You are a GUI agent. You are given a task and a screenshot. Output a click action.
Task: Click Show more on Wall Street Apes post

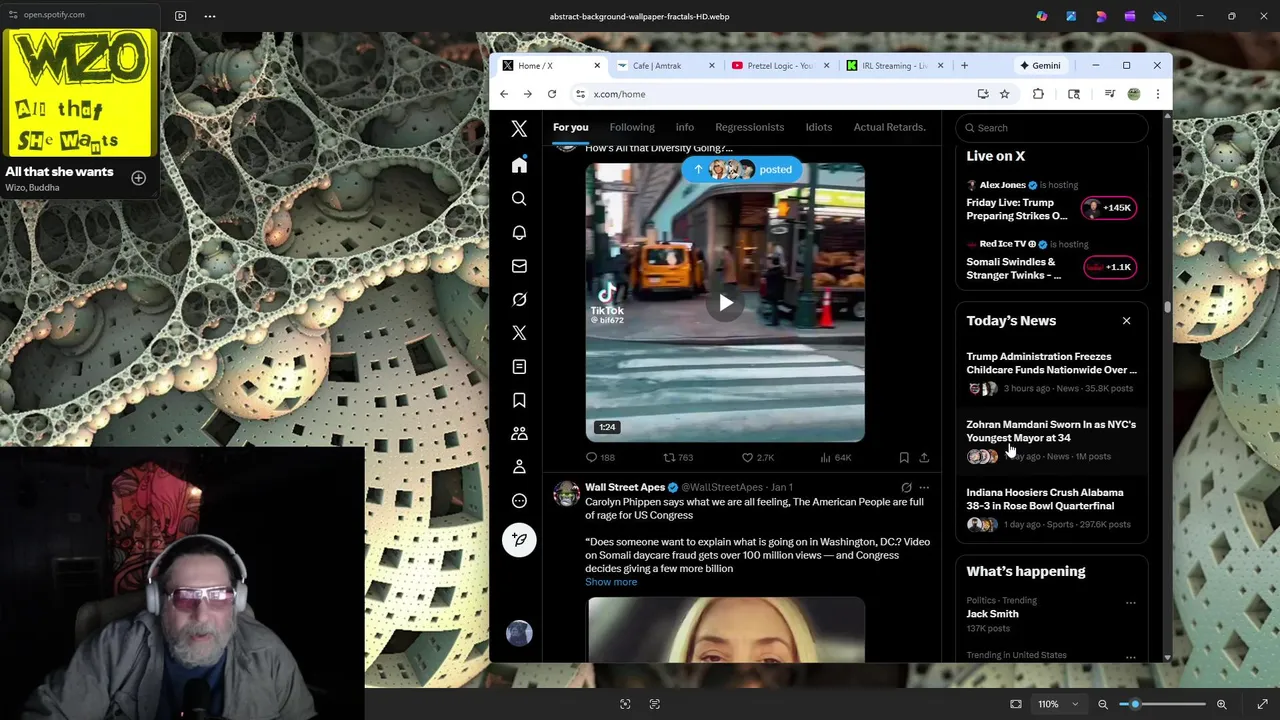pos(611,582)
